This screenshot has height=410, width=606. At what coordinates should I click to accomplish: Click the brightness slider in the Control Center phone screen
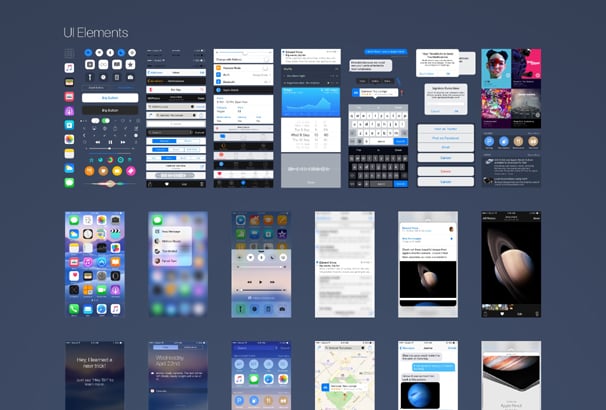[261, 267]
